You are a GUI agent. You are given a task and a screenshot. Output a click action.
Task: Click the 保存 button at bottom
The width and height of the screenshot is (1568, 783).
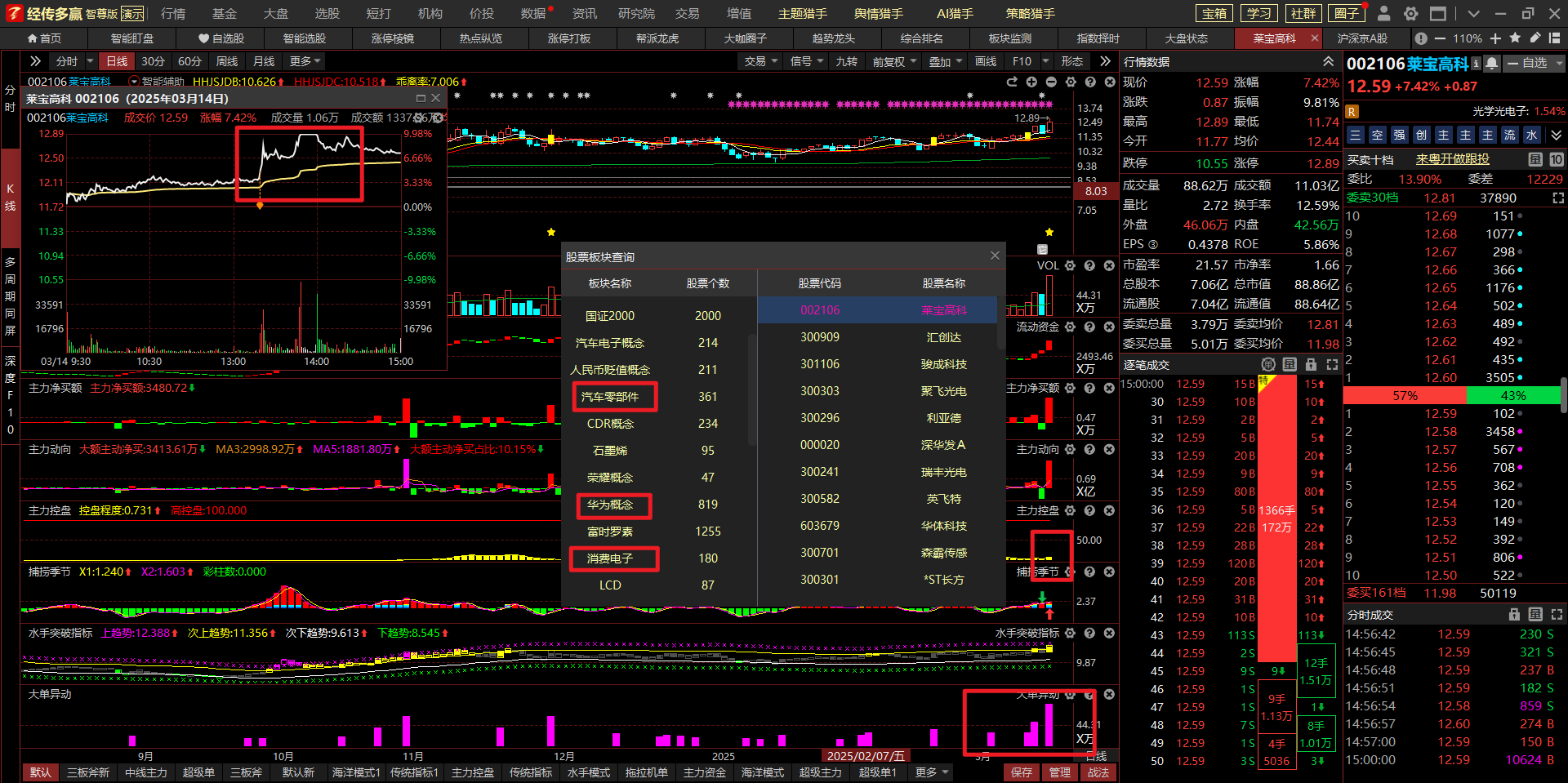tap(1022, 772)
